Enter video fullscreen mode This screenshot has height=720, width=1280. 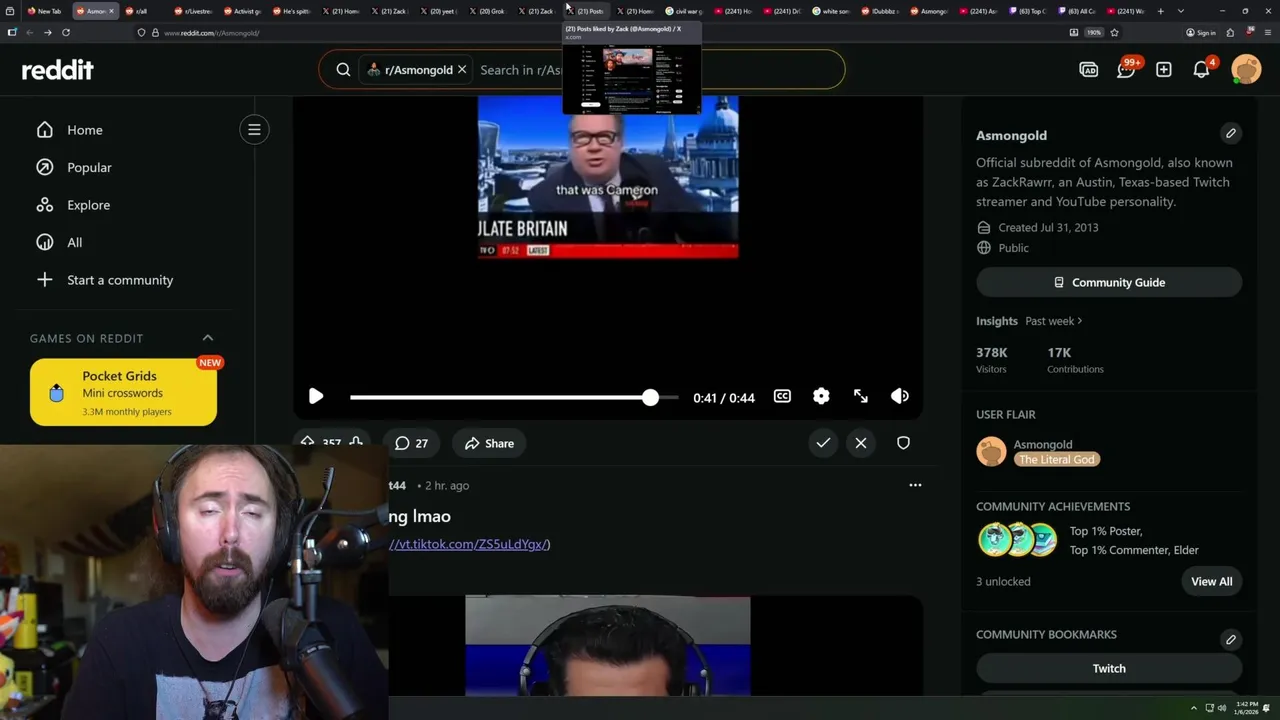[x=860, y=397]
